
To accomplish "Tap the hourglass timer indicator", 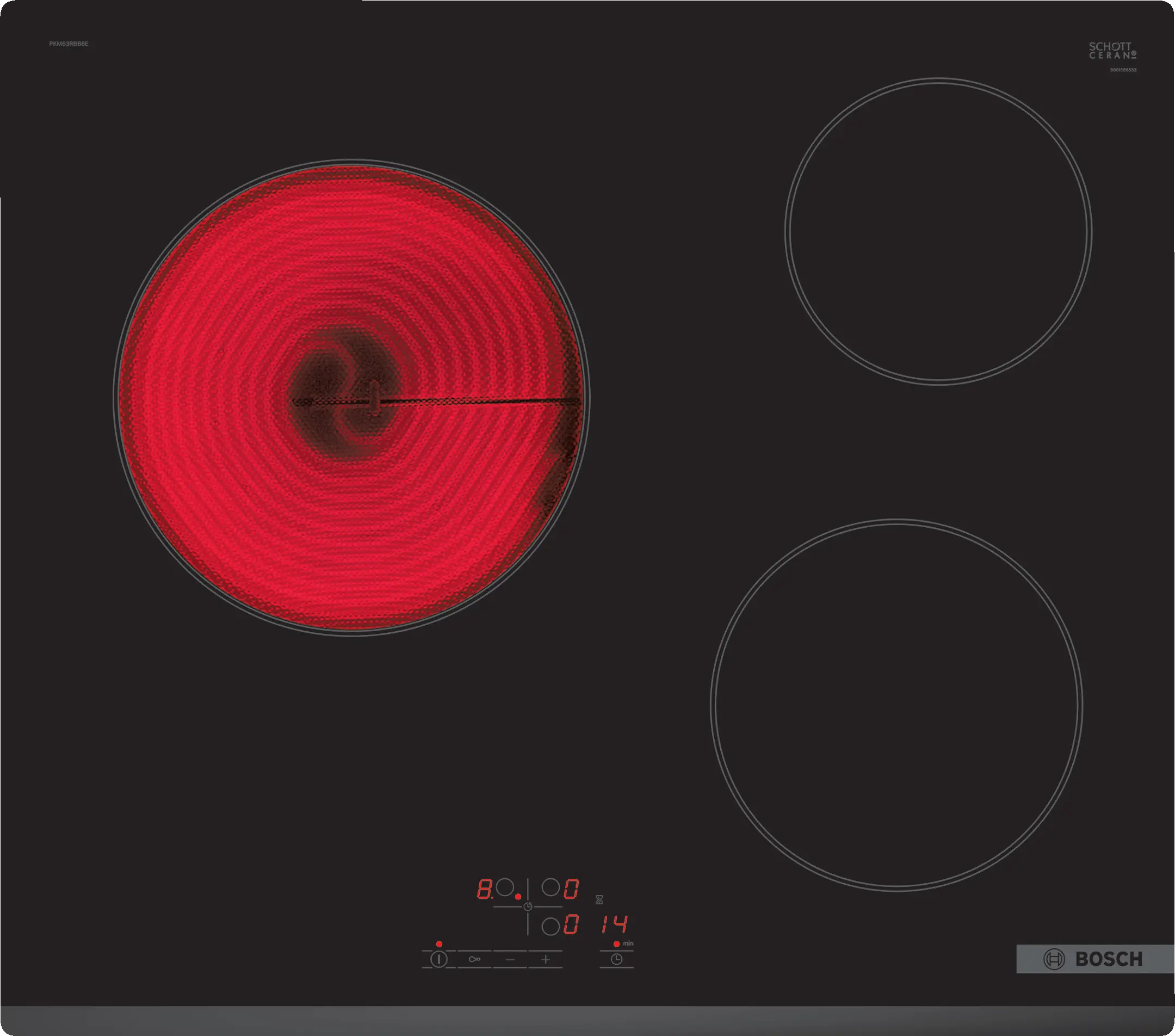I will [599, 899].
